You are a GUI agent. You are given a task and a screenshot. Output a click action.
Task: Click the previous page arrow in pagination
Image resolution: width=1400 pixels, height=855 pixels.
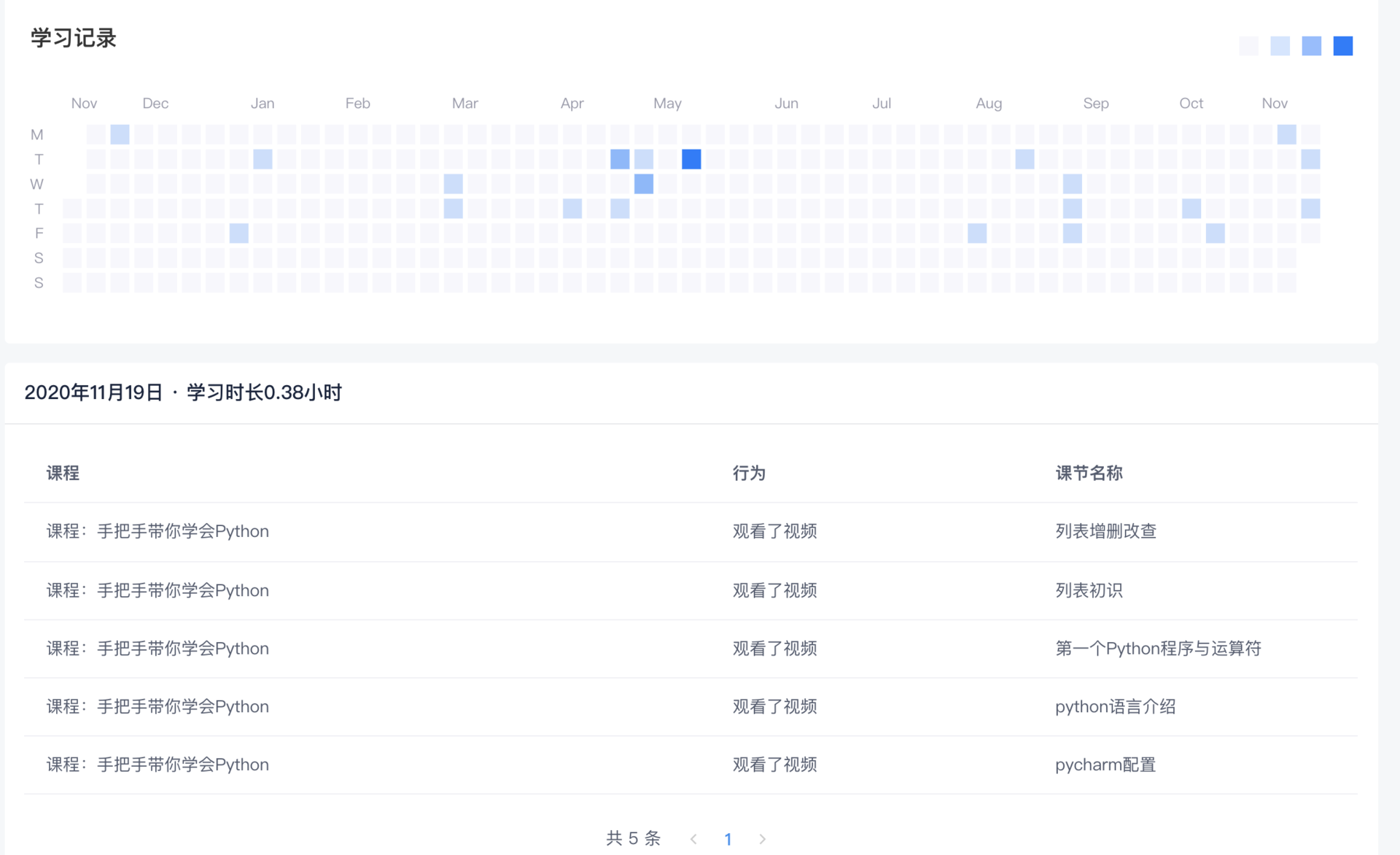(x=693, y=839)
